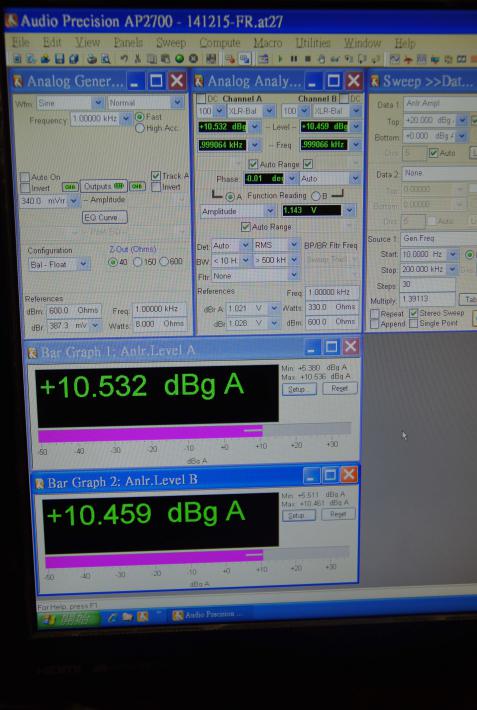Click the New Test icon at toolbar start
This screenshot has width=477, height=710.
(x=17, y=59)
